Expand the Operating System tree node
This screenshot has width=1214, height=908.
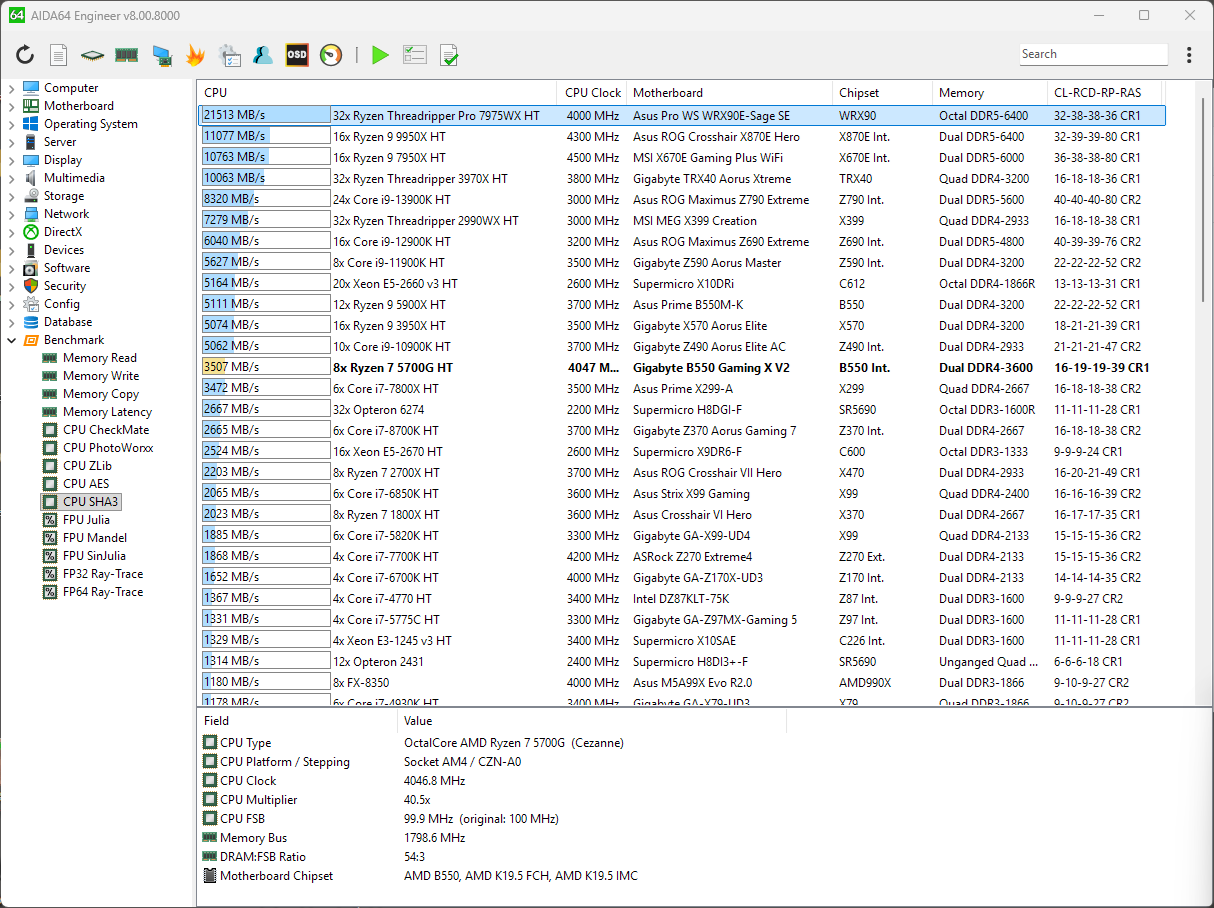coord(11,124)
